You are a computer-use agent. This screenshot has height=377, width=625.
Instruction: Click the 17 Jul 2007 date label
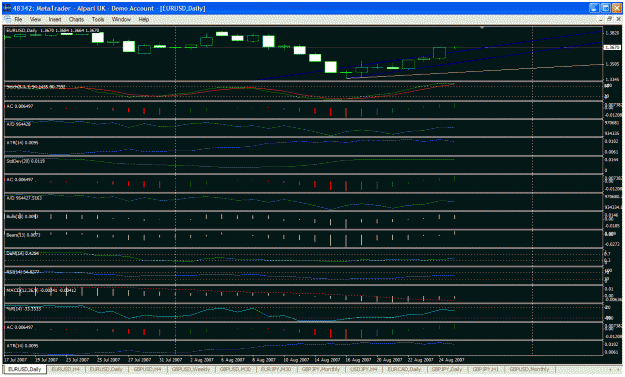click(16, 359)
